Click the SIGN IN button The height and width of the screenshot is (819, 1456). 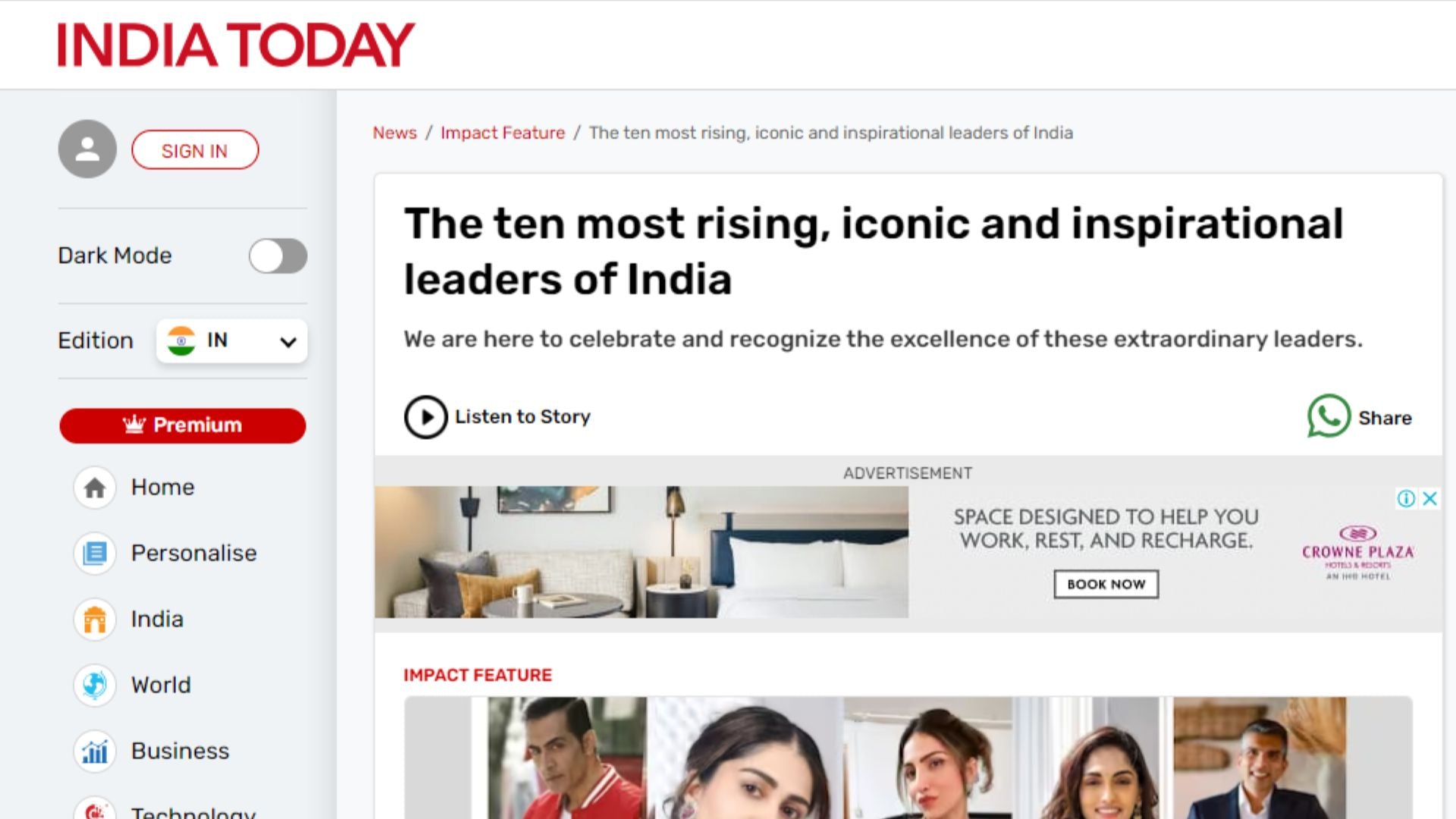(x=195, y=150)
